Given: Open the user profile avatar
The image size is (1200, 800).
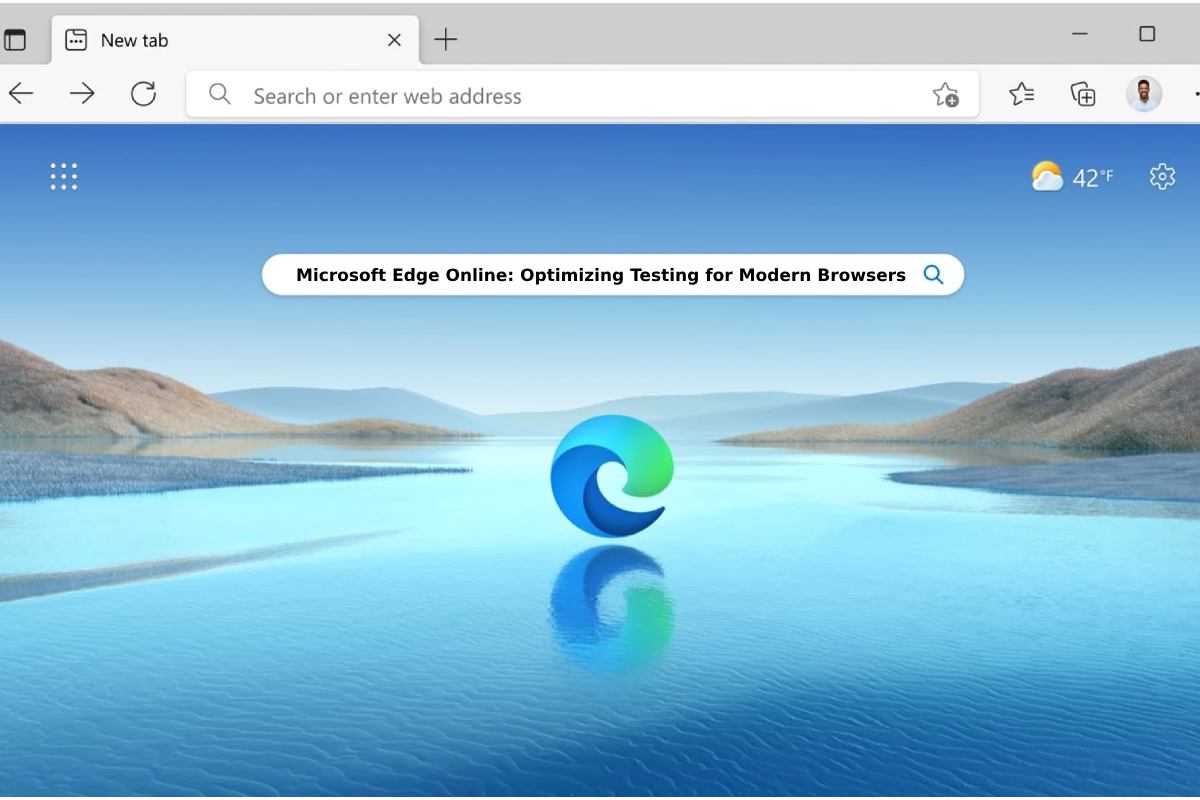Looking at the screenshot, I should coord(1144,94).
